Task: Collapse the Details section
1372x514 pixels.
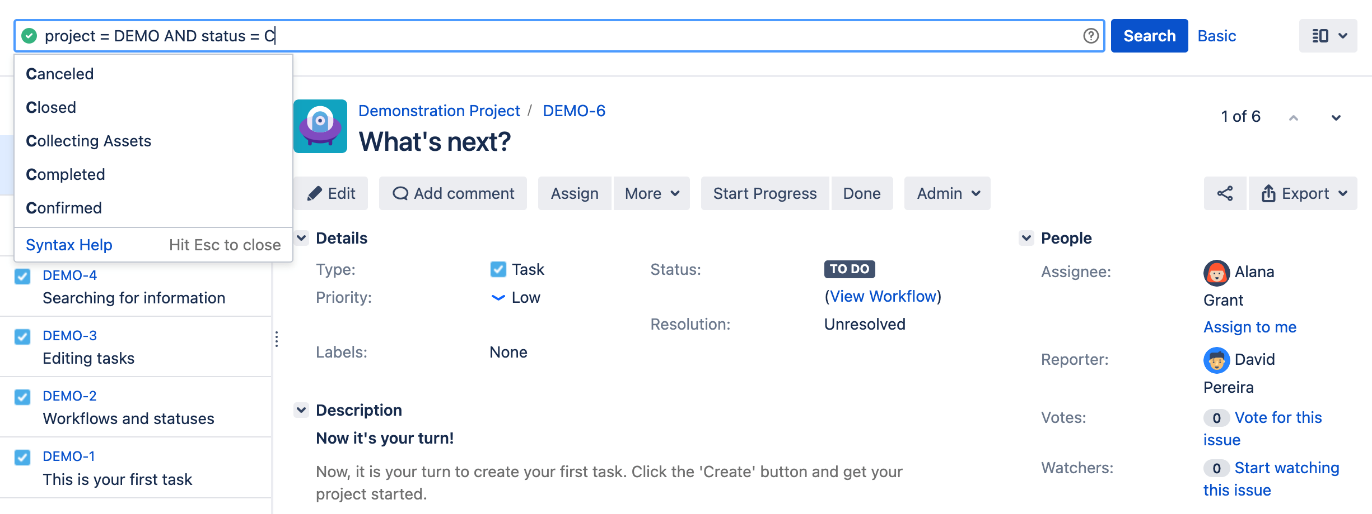Action: tap(301, 238)
